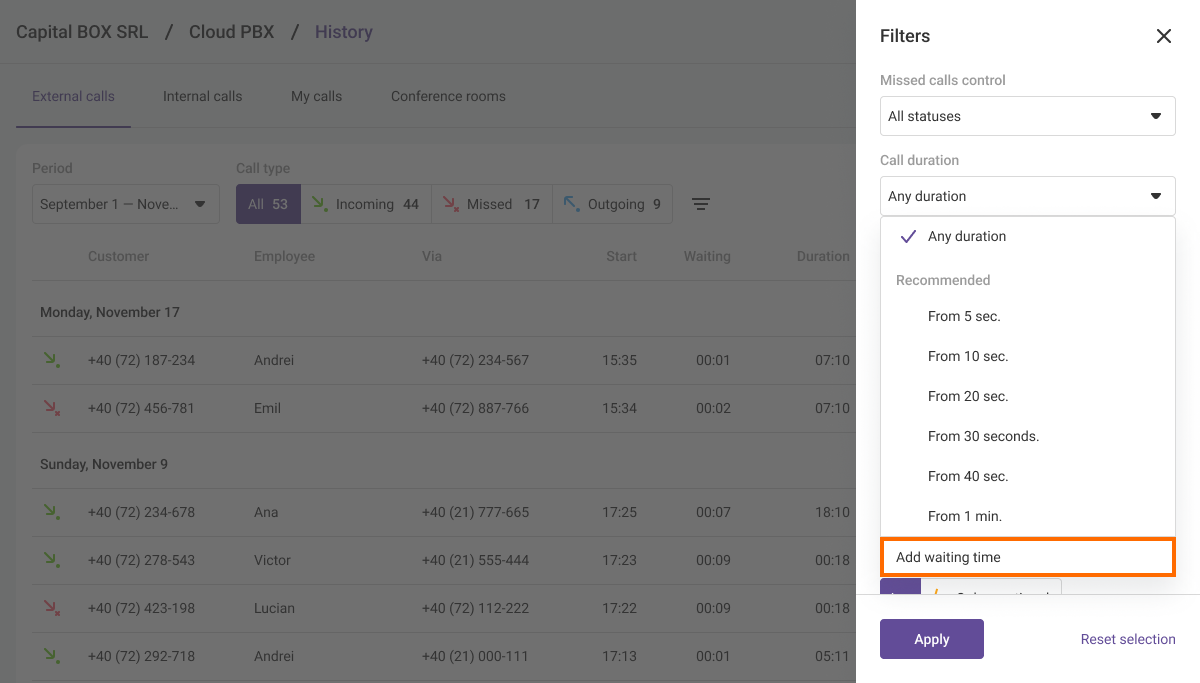Select Add waiting time option
Viewport: 1200px width, 683px height.
[1027, 557]
